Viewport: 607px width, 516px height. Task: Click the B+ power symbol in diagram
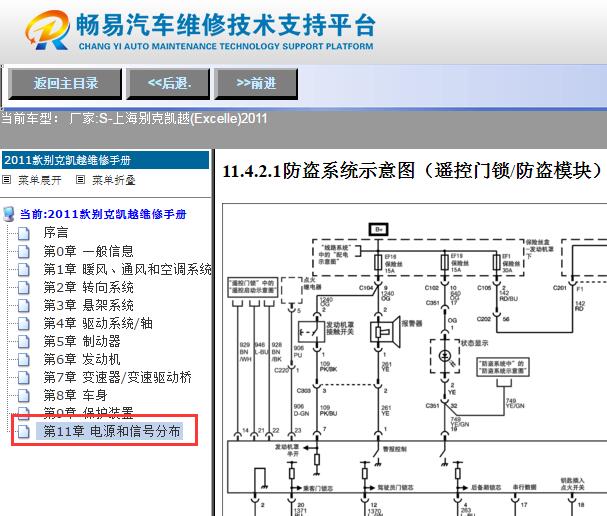378,229
